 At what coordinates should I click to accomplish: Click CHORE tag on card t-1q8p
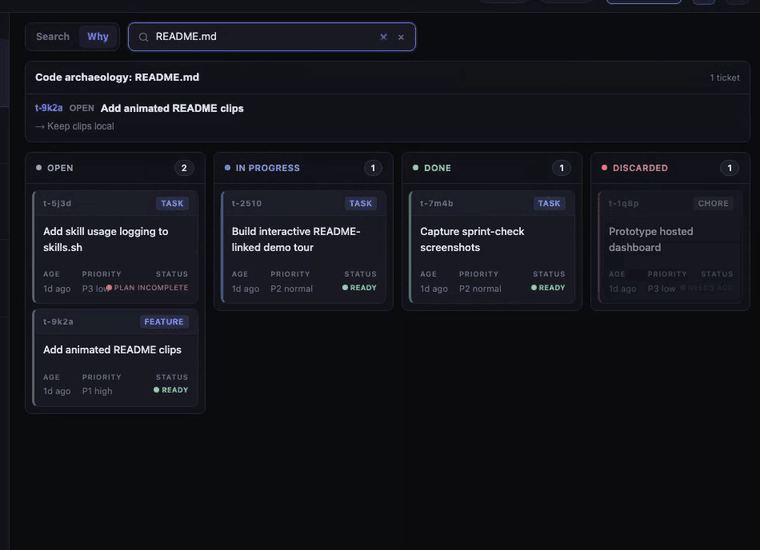(x=713, y=204)
